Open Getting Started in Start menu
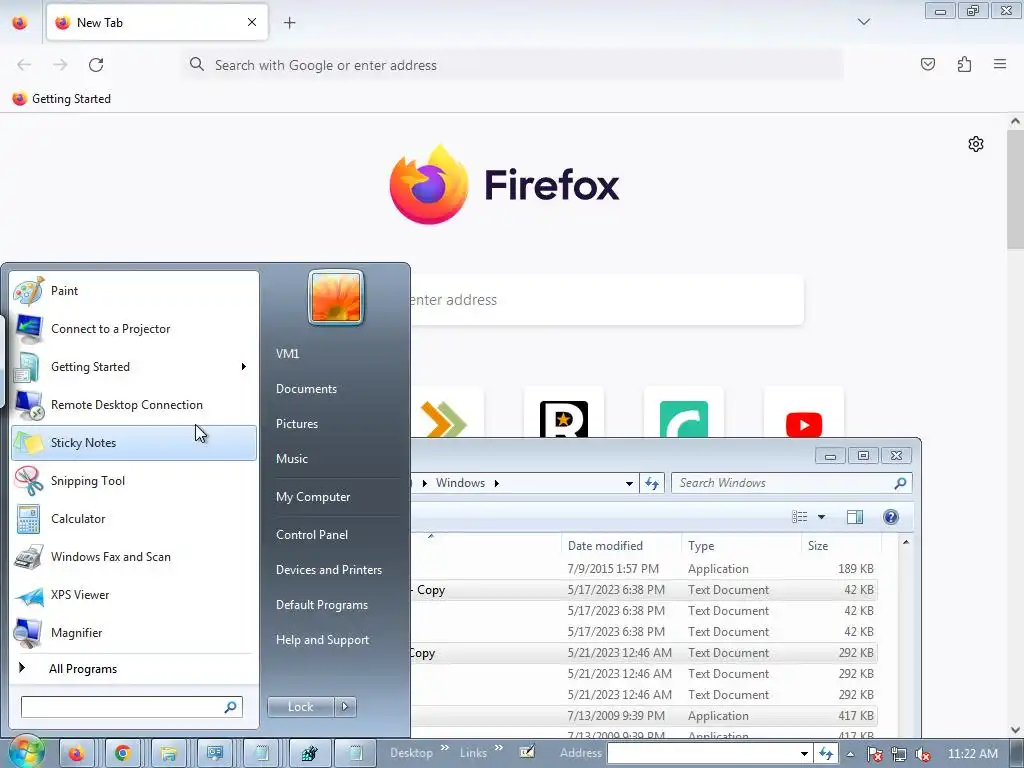1024x768 pixels. 134,366
